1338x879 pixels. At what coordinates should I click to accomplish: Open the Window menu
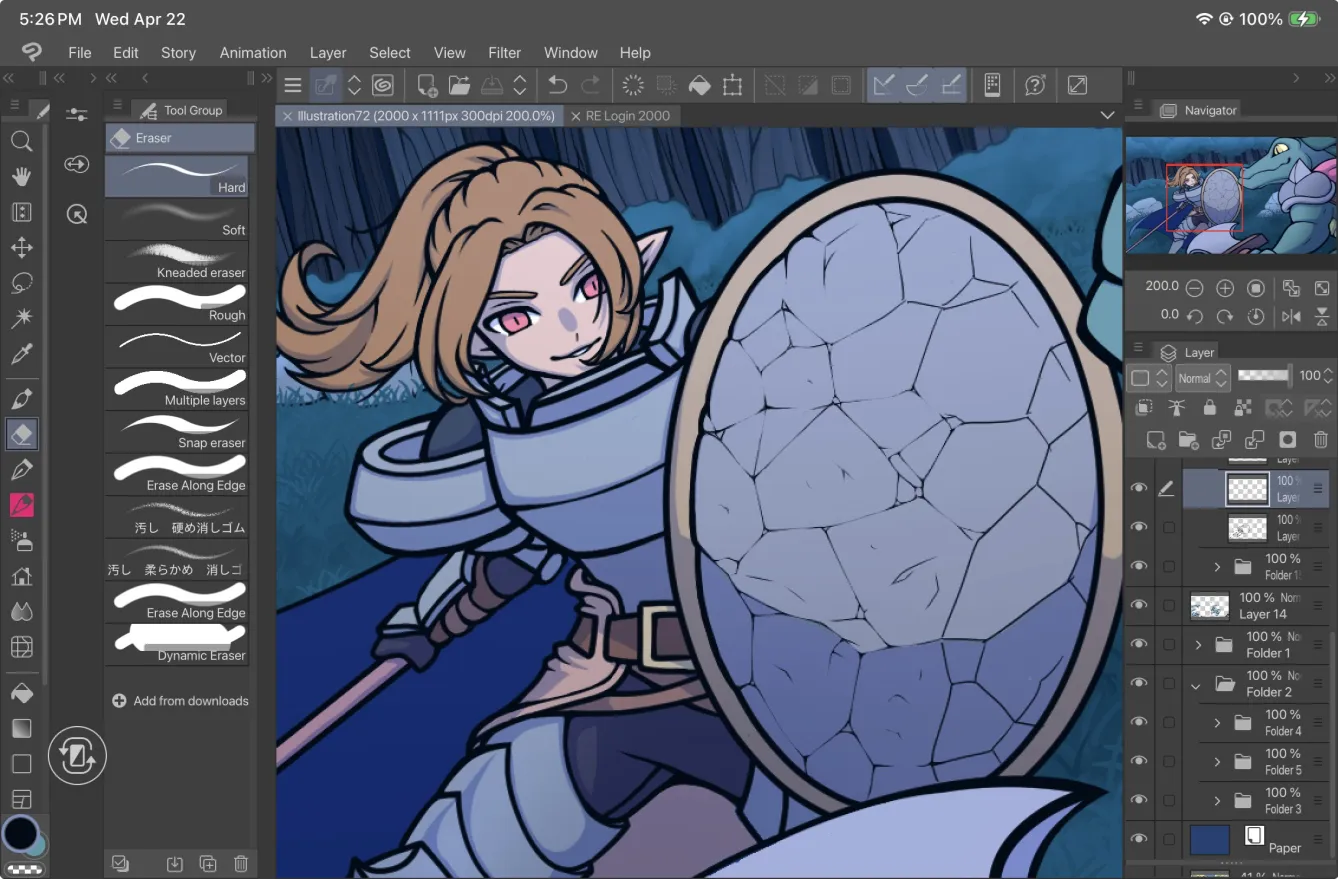click(x=570, y=53)
